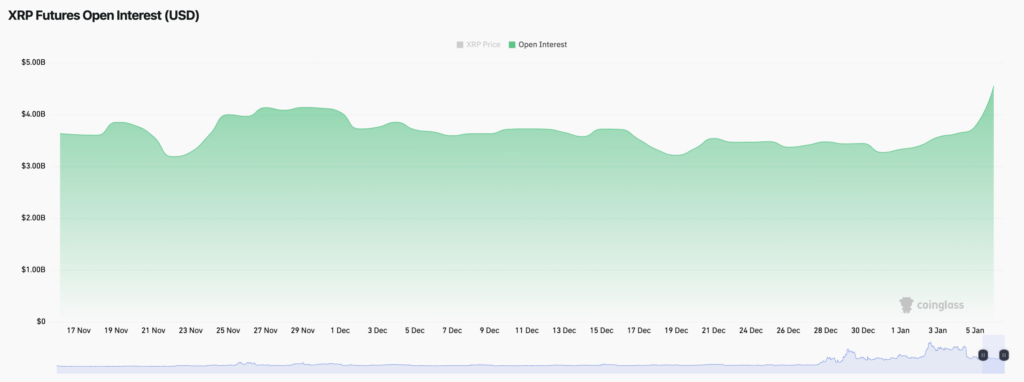Click the $5.00B y-axis label

click(x=33, y=63)
